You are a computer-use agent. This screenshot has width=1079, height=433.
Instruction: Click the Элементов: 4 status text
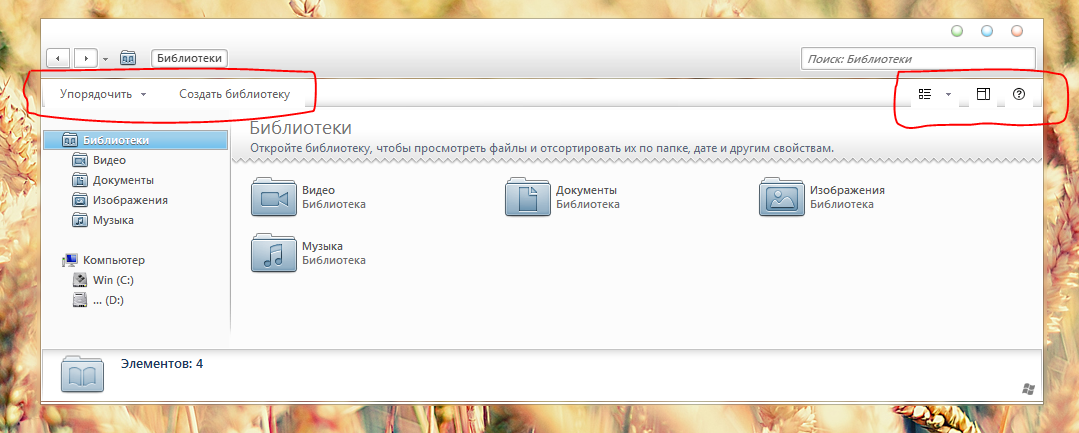(162, 363)
